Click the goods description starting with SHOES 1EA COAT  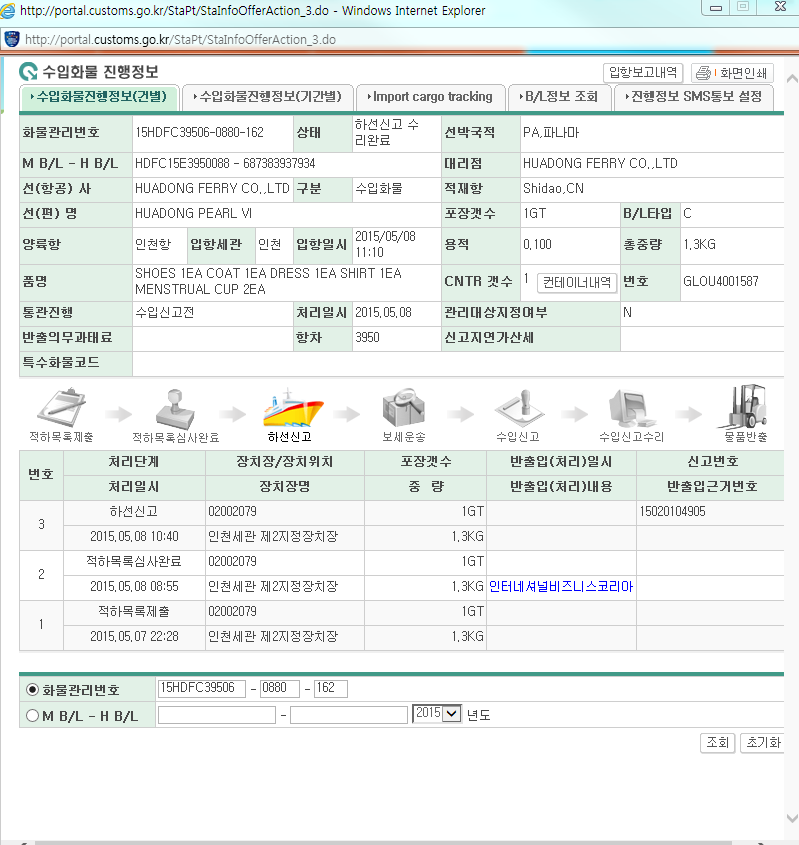[268, 281]
